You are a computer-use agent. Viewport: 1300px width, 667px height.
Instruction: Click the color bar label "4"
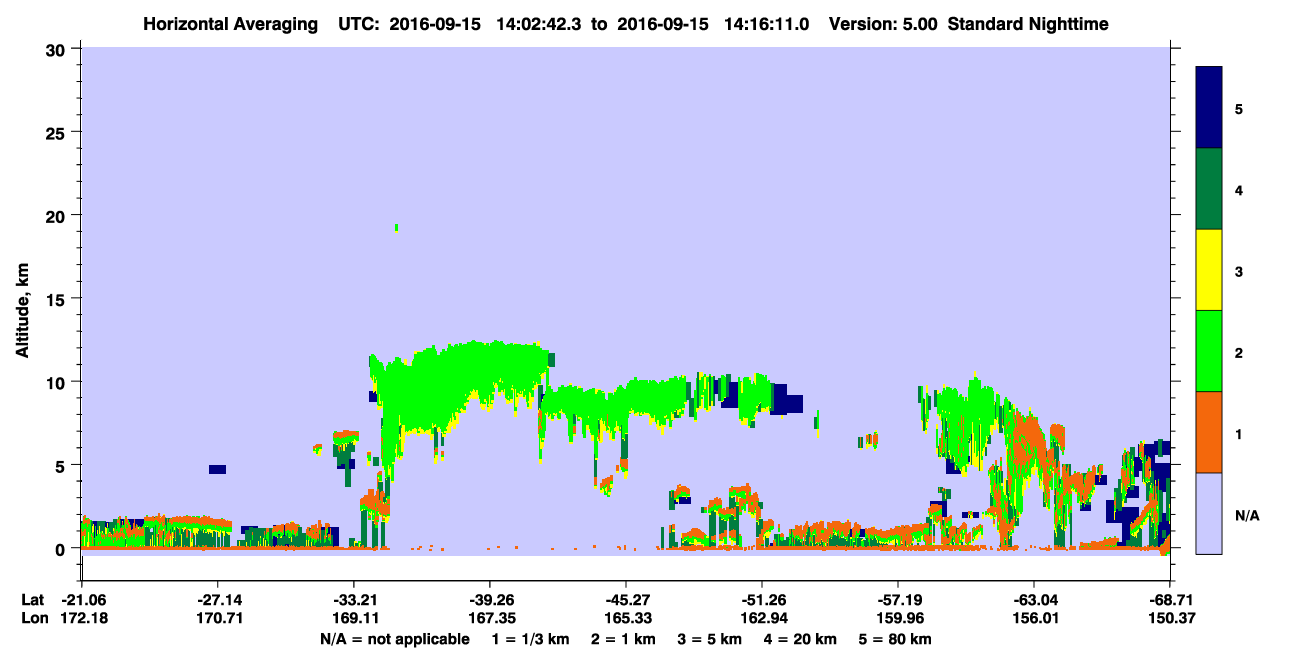click(1239, 189)
